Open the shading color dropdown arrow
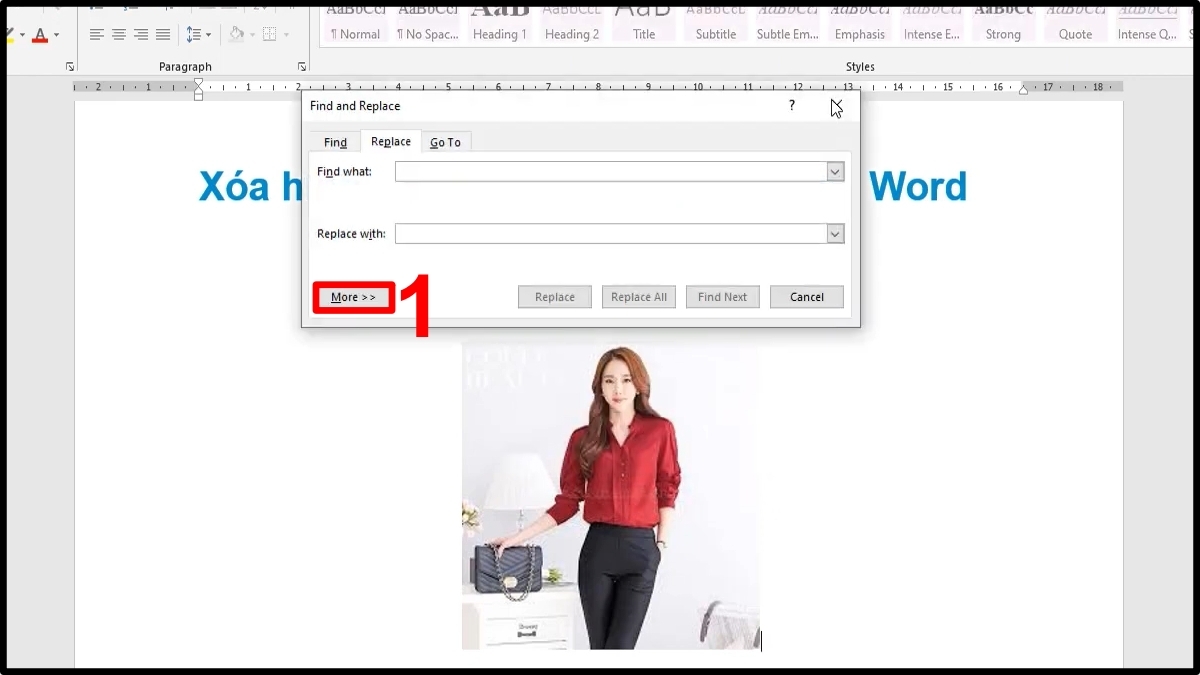 (253, 35)
